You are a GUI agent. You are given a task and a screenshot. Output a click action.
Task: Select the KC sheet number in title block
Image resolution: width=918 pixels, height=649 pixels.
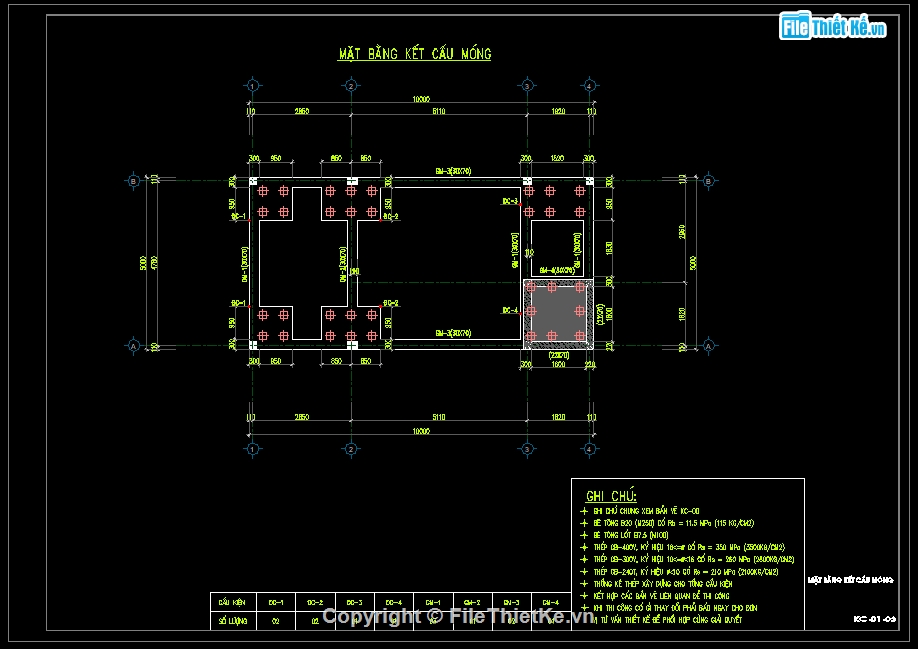[x=875, y=619]
